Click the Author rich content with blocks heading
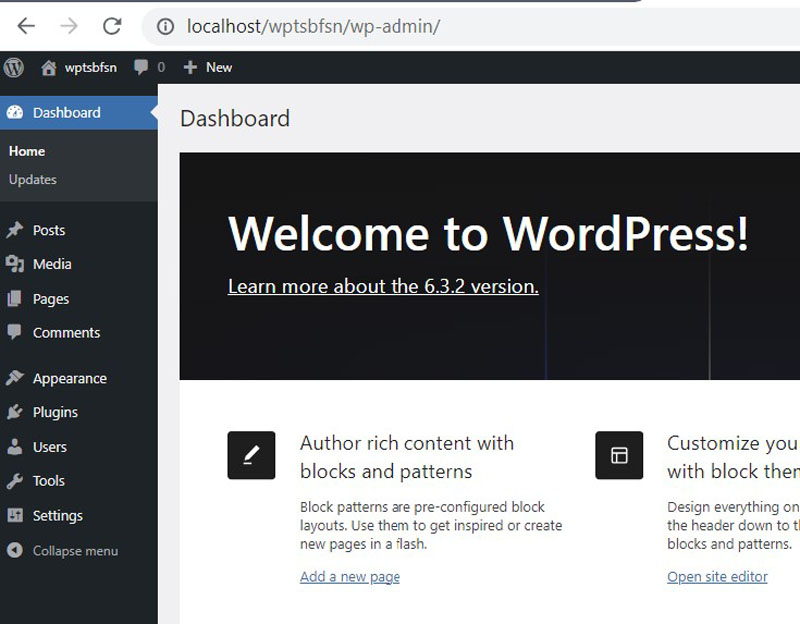This screenshot has height=624, width=800. [407, 457]
